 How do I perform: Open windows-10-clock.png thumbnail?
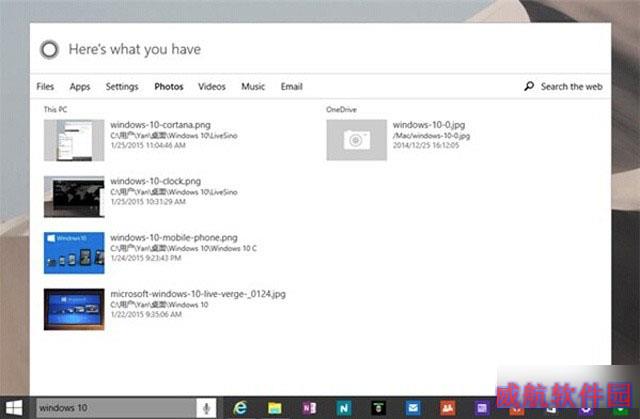[74, 196]
